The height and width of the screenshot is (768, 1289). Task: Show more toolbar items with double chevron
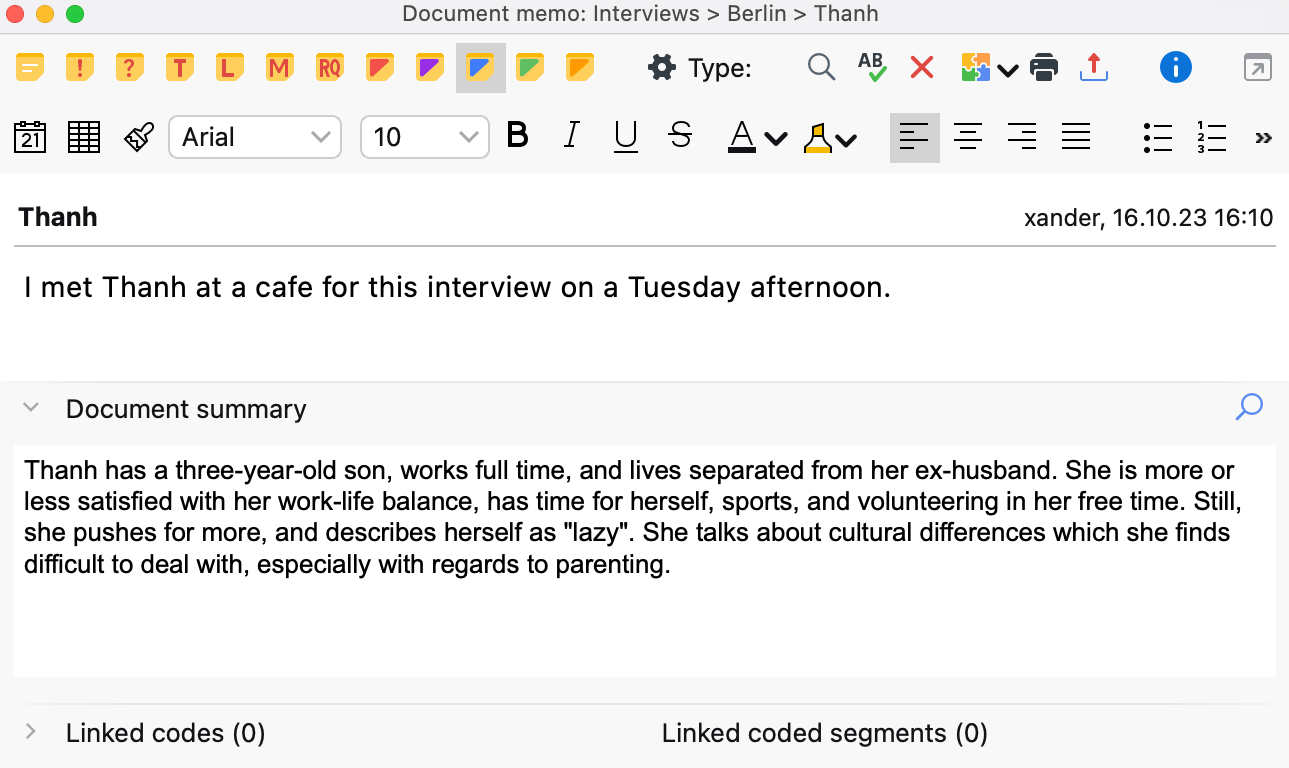1263,138
